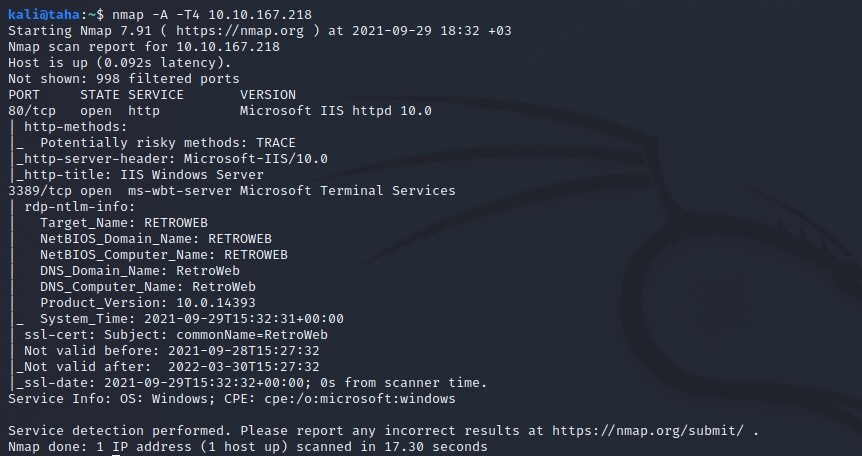This screenshot has width=862, height=456.
Task: Click the 'Potentially risky methods: TRACE' line
Action: [168, 143]
